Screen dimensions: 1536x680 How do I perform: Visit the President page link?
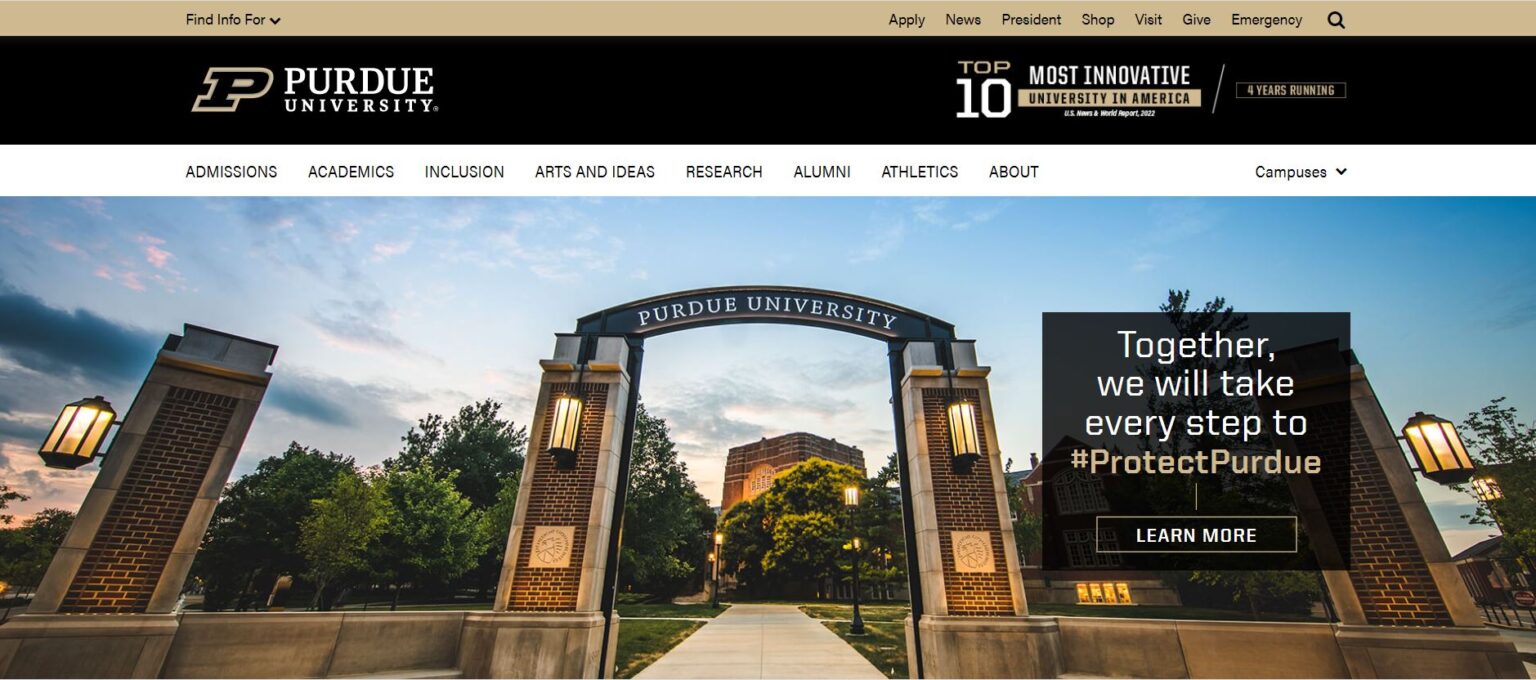point(1031,20)
